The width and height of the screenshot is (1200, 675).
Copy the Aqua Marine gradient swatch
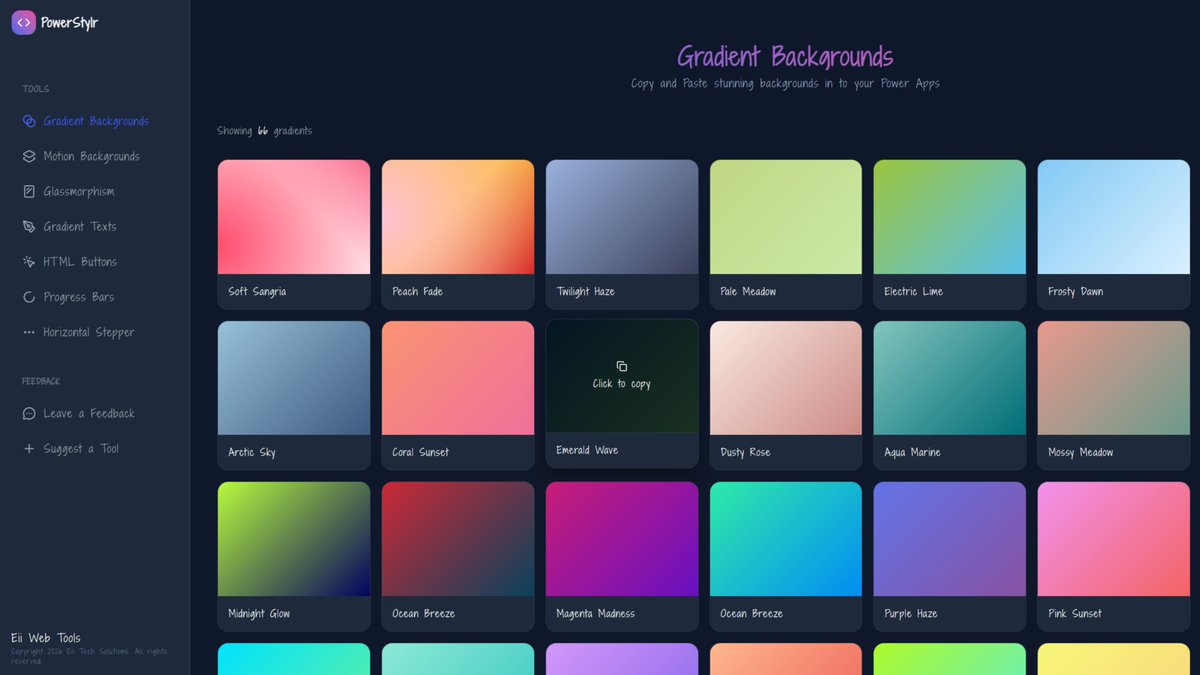950,378
